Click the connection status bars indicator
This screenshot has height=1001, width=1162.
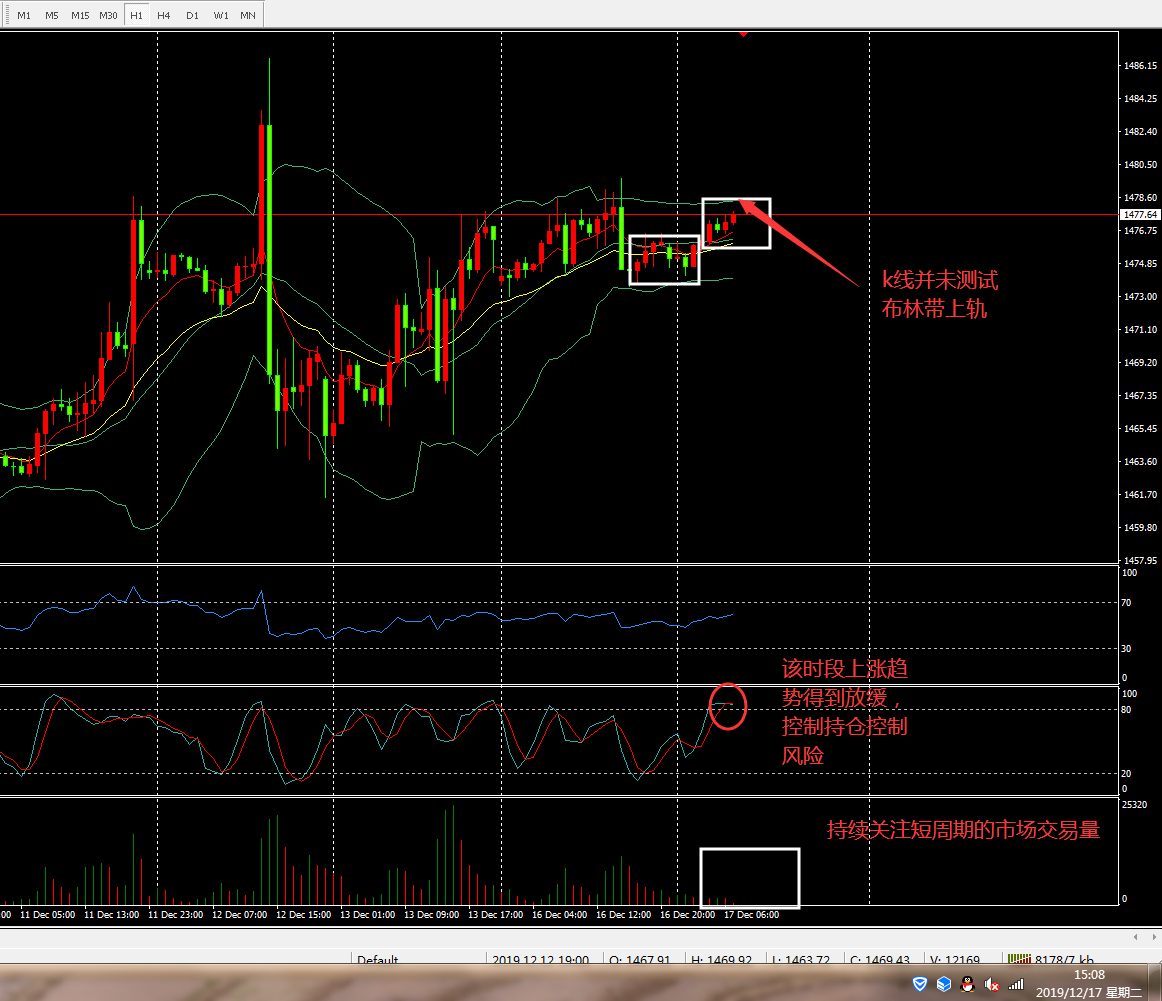pyautogui.click(x=1019, y=960)
